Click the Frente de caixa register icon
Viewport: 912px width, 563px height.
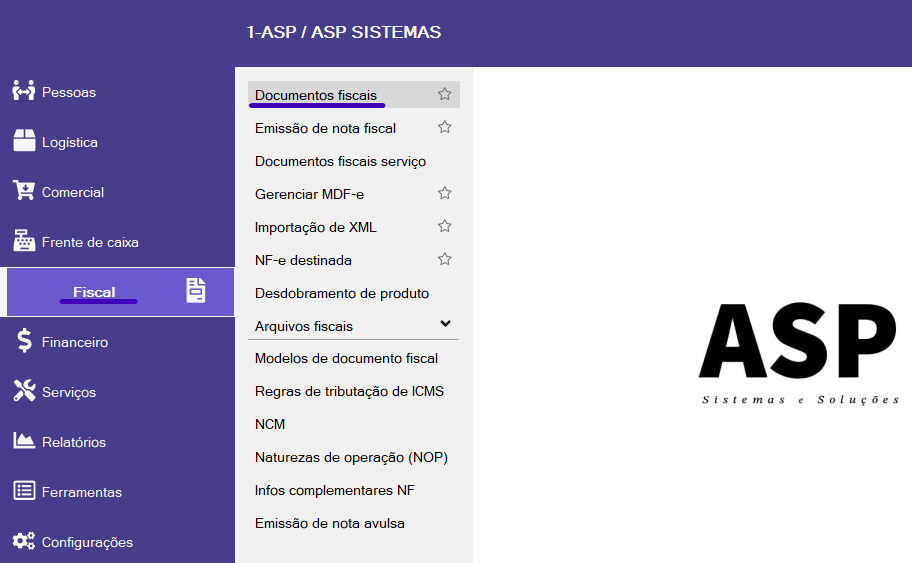(x=23, y=241)
